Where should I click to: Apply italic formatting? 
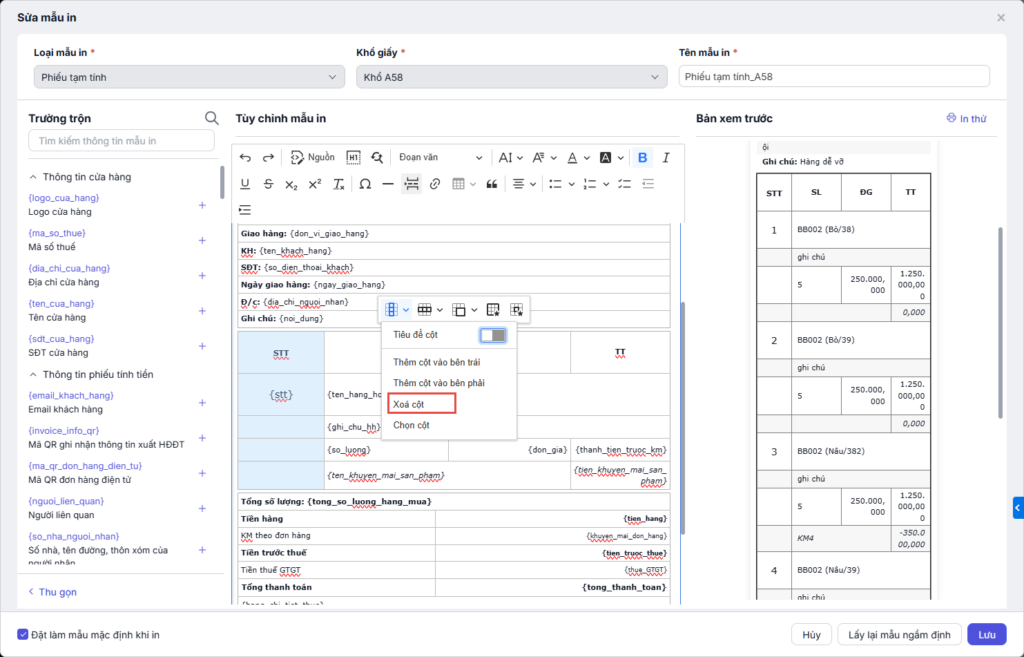(666, 158)
